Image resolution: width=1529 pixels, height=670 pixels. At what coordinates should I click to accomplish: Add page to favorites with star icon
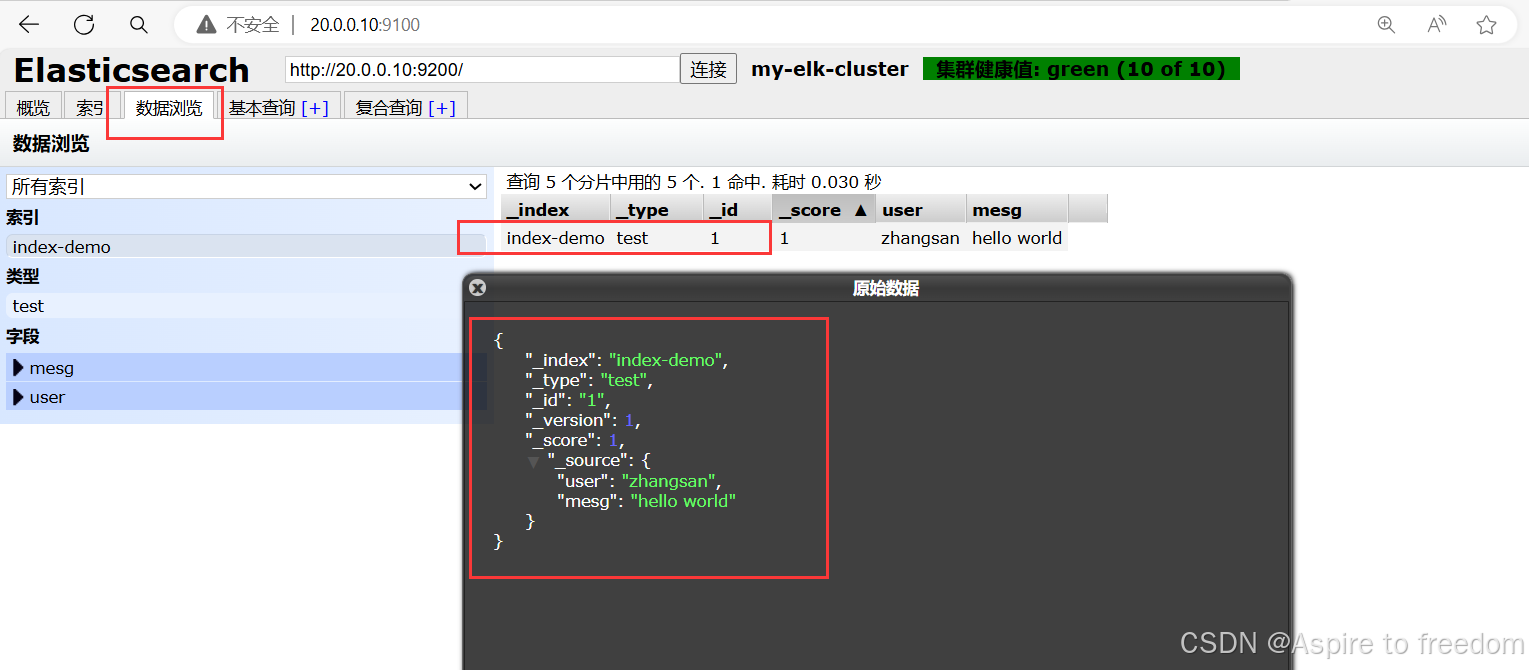point(1487,25)
